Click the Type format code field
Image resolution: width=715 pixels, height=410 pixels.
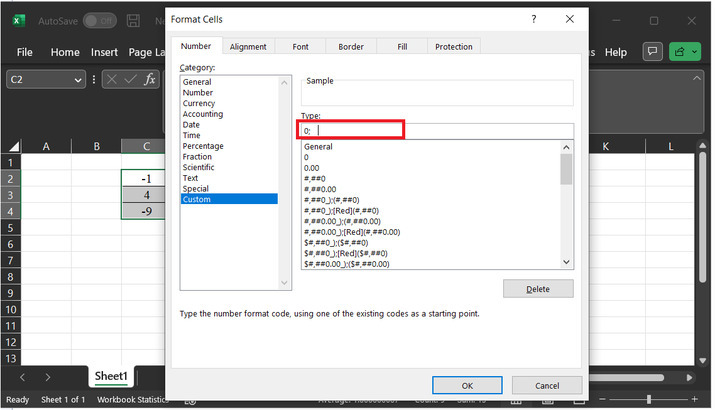[x=440, y=130]
